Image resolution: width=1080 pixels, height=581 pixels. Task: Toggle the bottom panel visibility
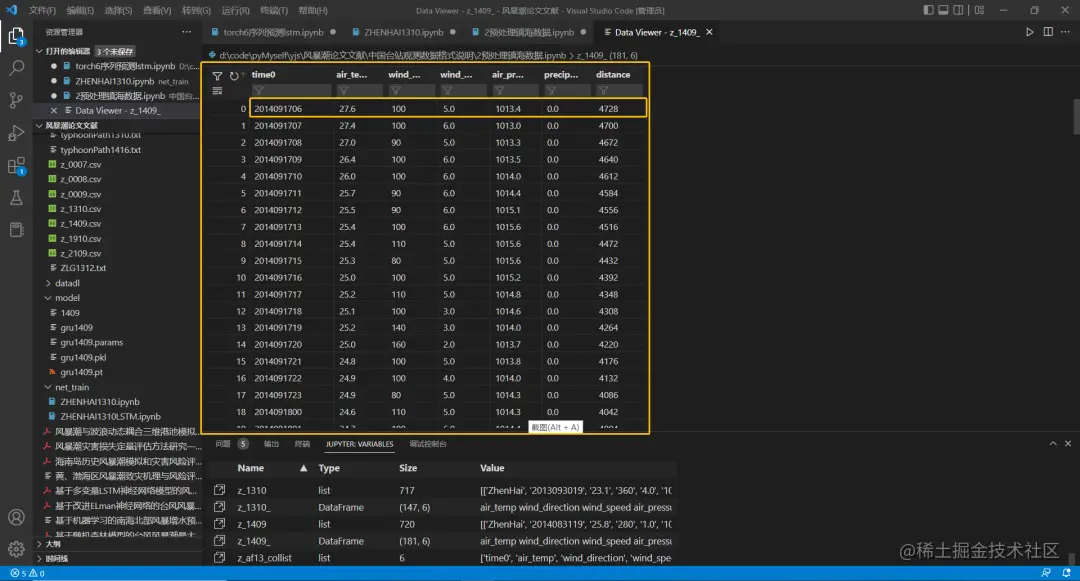[x=943, y=10]
